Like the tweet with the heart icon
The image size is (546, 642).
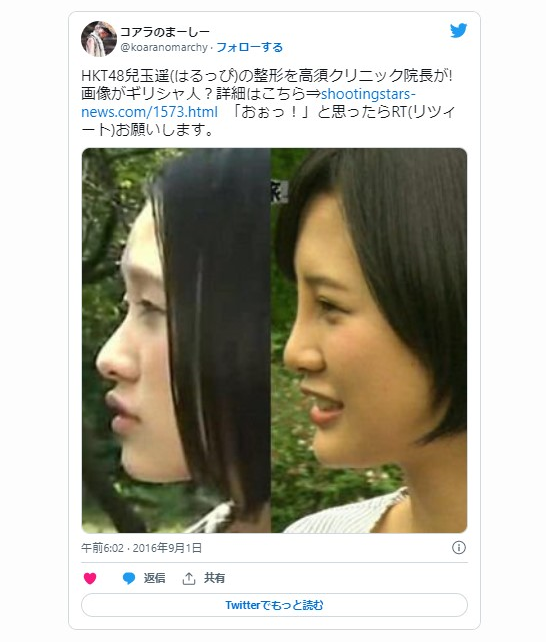coord(90,578)
